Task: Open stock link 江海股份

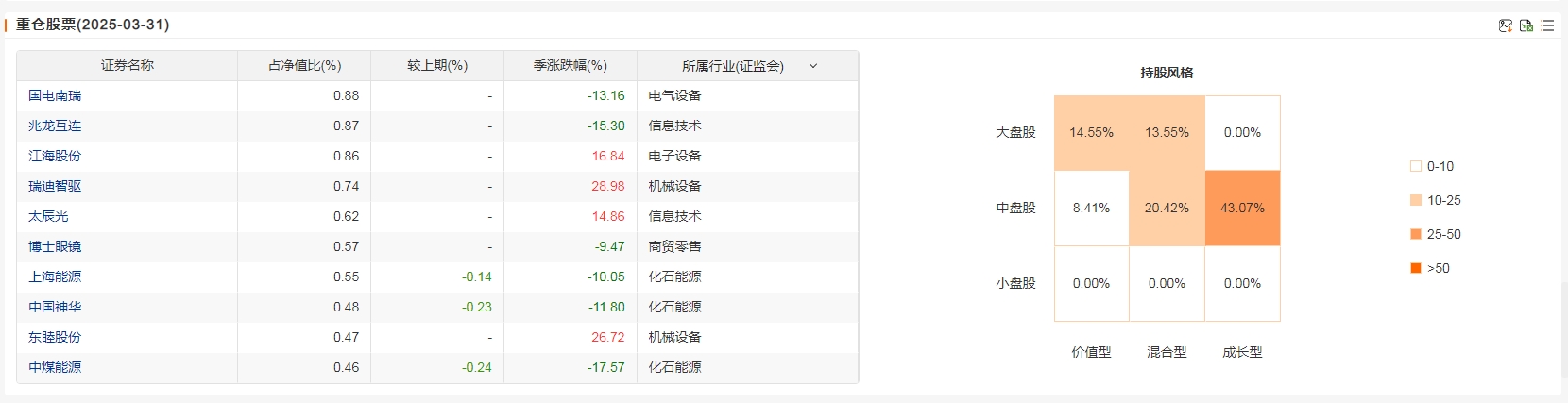Action: click(x=55, y=156)
